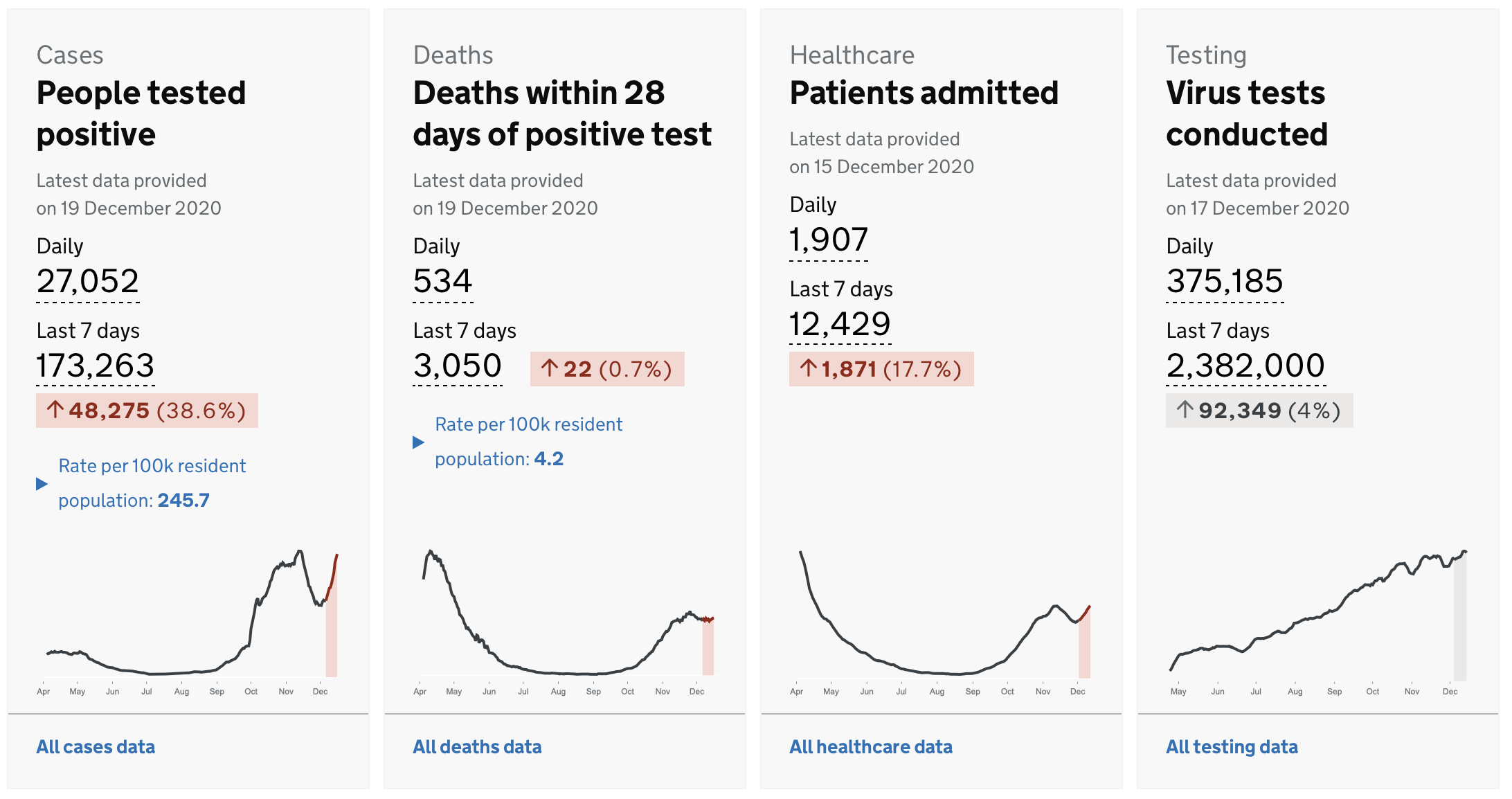Click daily patients admitted figure 1,907

829,241
